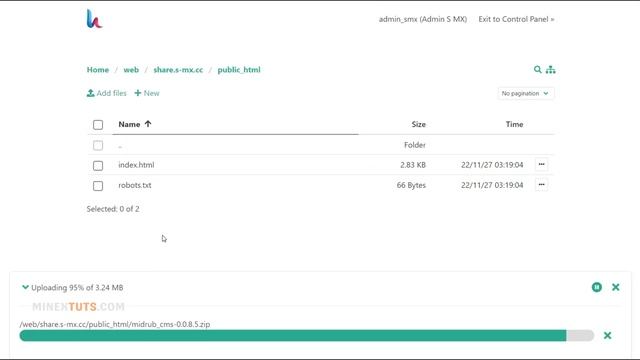Close the upload panel with top X
The width and height of the screenshot is (640, 360).
(x=616, y=287)
